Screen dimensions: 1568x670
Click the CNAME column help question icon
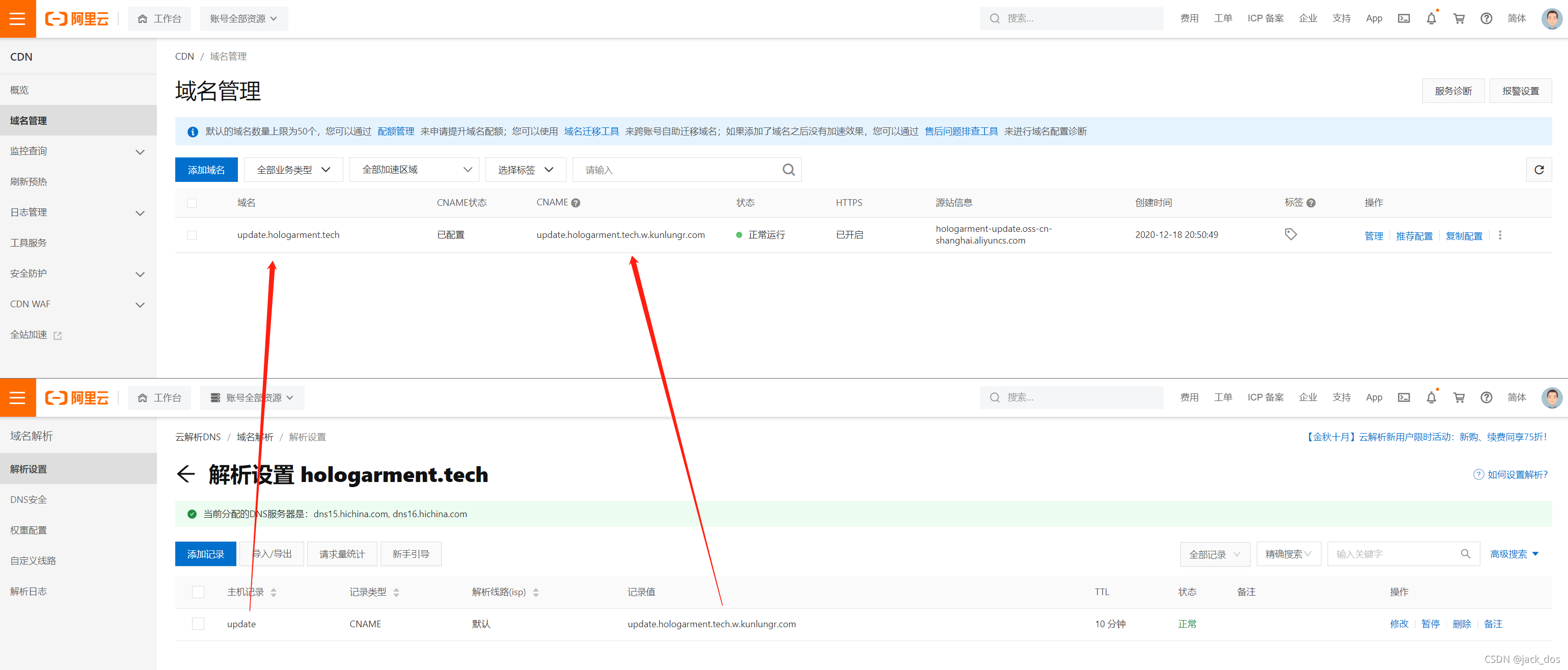click(x=575, y=203)
